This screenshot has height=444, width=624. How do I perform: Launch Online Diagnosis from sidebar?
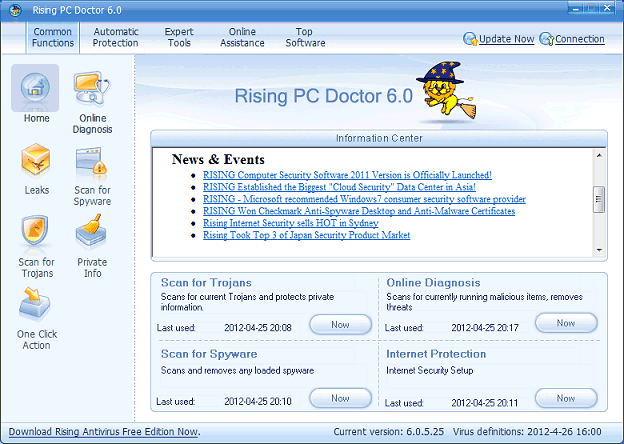click(x=92, y=90)
